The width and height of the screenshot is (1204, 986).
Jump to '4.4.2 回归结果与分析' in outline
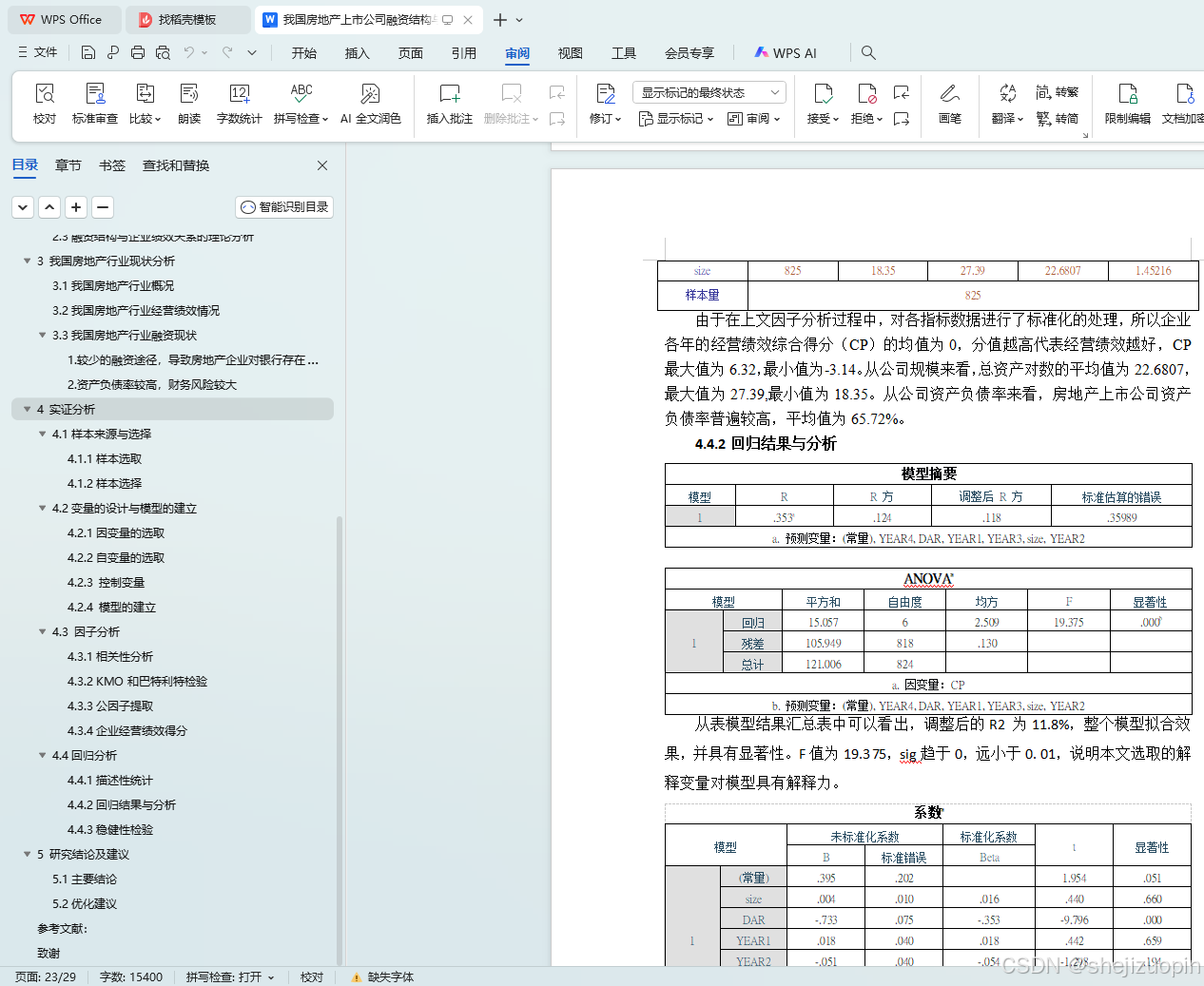(122, 804)
